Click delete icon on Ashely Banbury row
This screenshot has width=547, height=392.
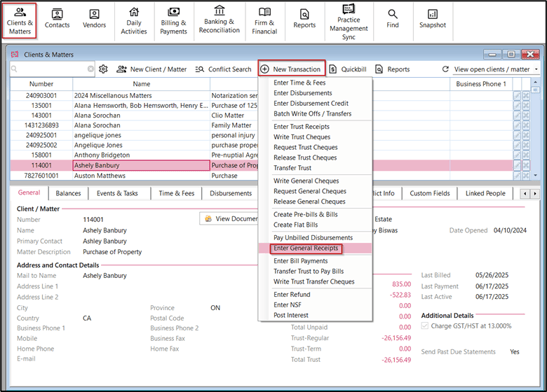coord(526,165)
